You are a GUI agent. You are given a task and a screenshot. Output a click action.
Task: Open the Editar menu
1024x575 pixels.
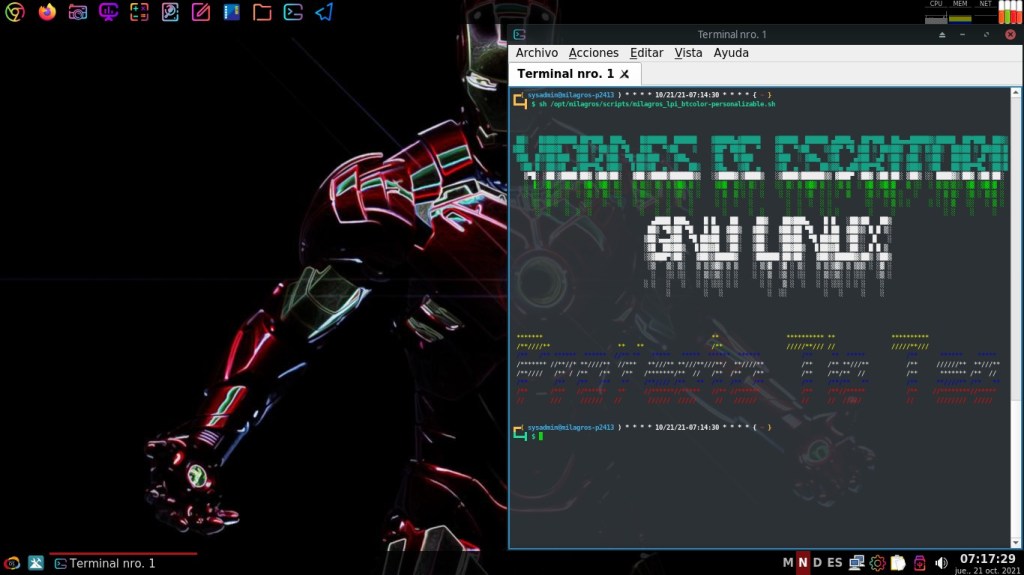(646, 52)
